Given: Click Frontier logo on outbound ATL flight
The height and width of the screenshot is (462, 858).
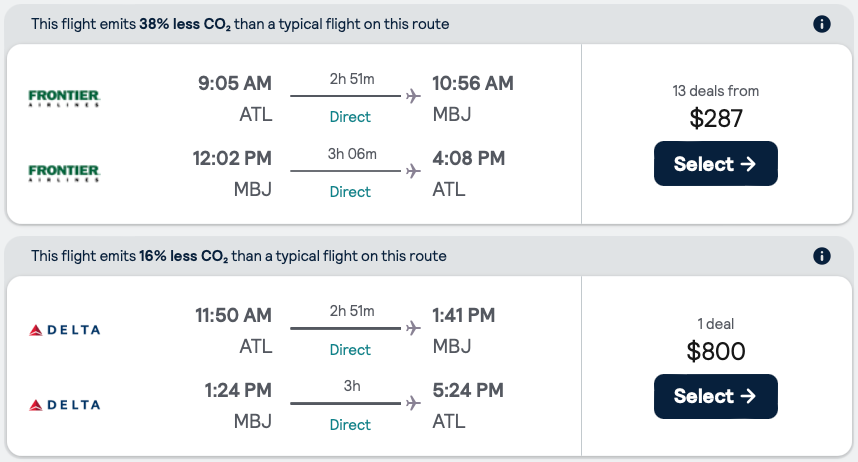Looking at the screenshot, I should 65,98.
